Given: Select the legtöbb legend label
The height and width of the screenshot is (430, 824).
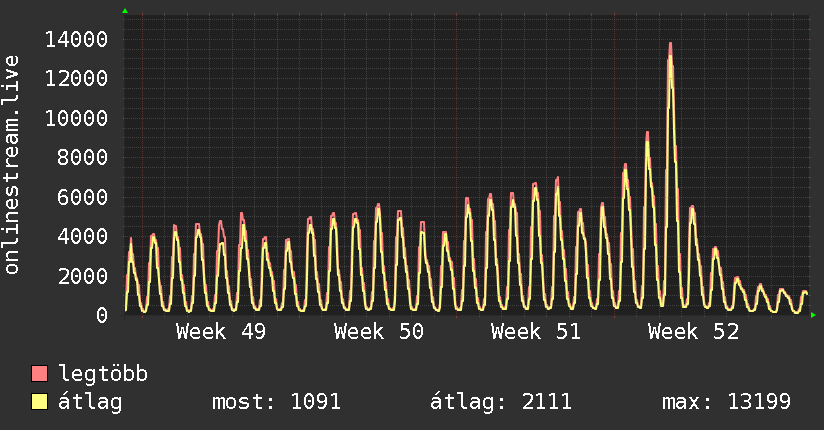Looking at the screenshot, I should coord(103,374).
